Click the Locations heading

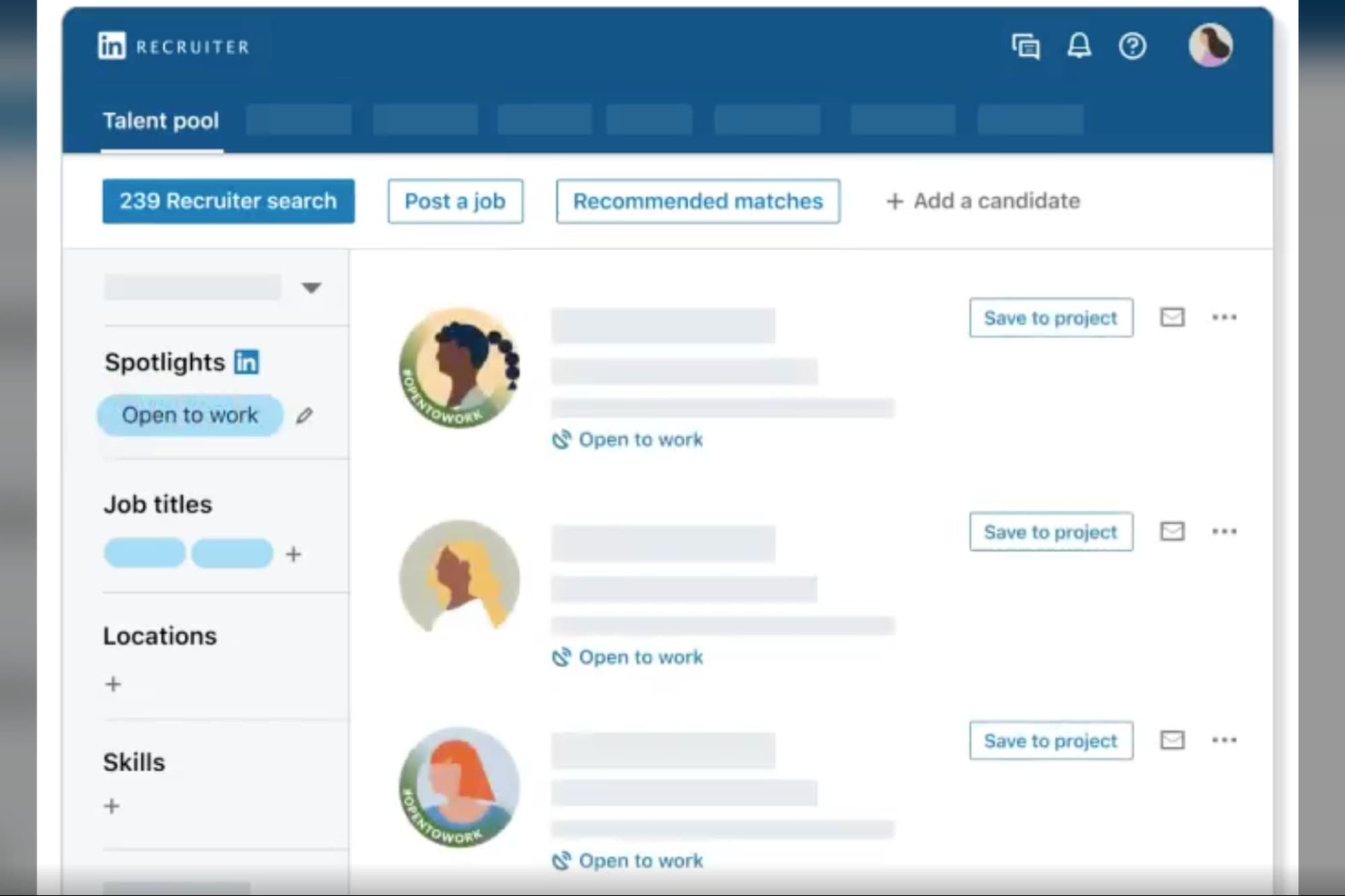point(160,636)
